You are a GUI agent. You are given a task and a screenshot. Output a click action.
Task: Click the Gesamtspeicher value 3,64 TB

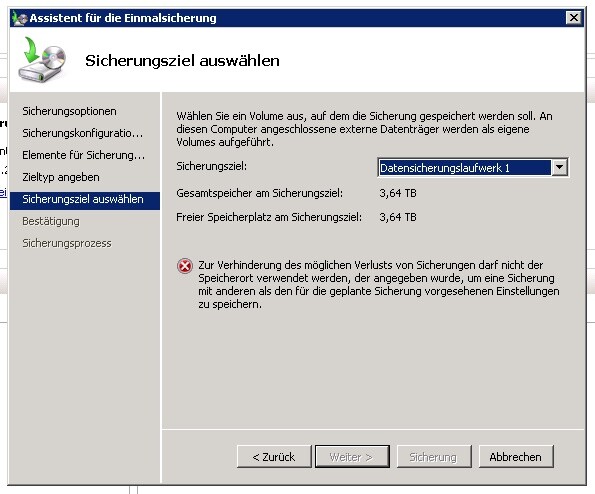click(398, 193)
